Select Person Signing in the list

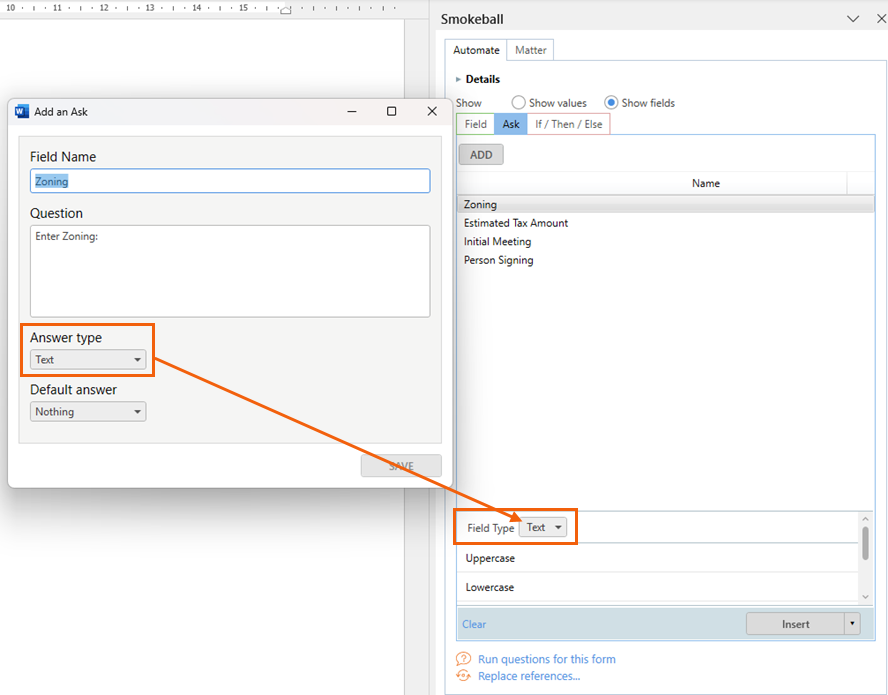pyautogui.click(x=665, y=260)
